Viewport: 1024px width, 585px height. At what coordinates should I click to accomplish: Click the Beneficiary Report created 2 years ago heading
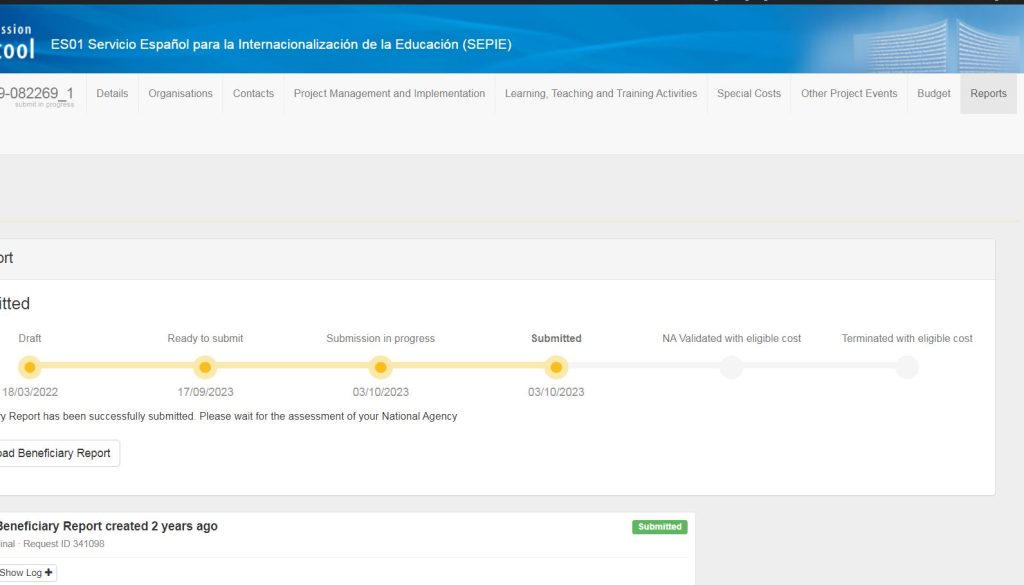108,526
